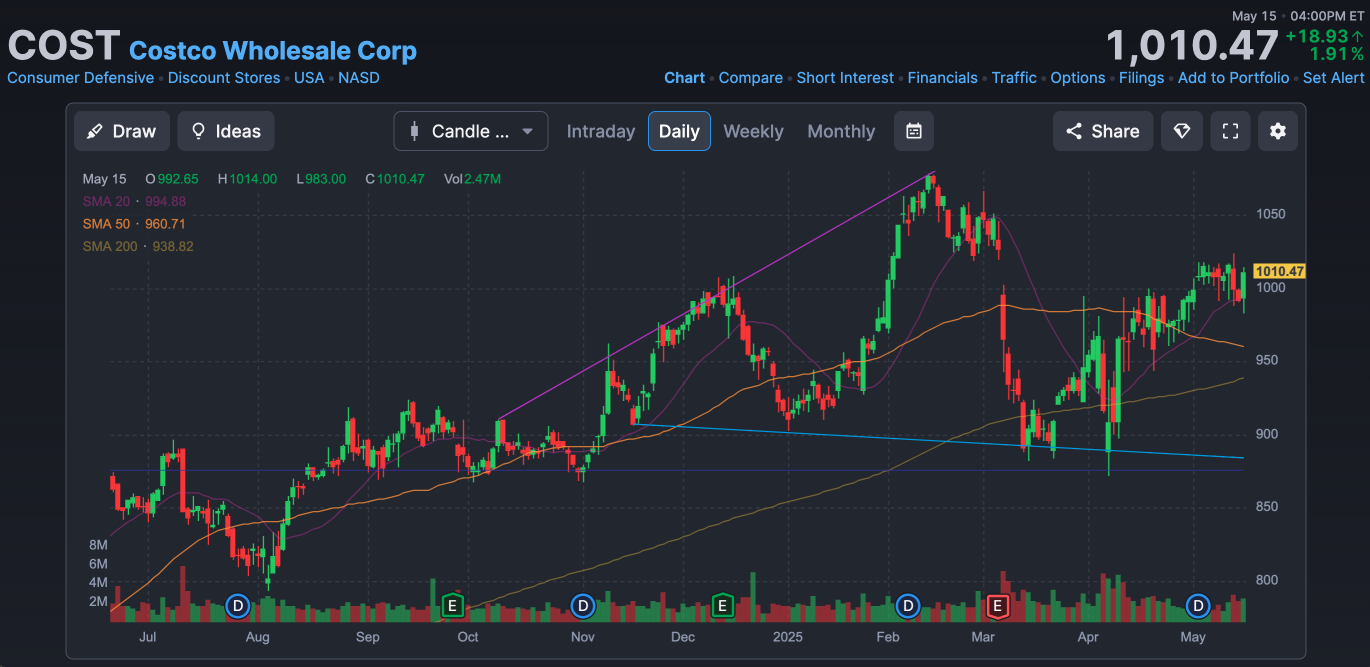This screenshot has height=667, width=1370.
Task: Click the red earnings E marker in March
Action: click(x=996, y=605)
